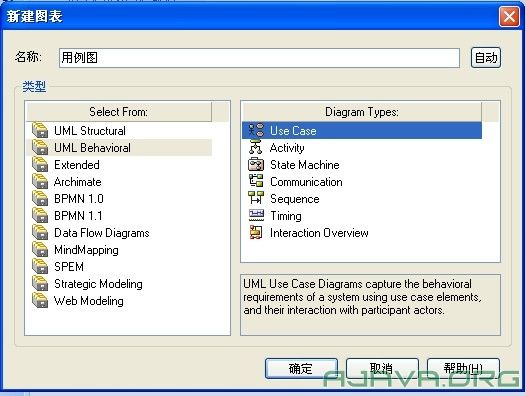
Task: Open help via the 帮助(H) button
Action: pos(463,368)
